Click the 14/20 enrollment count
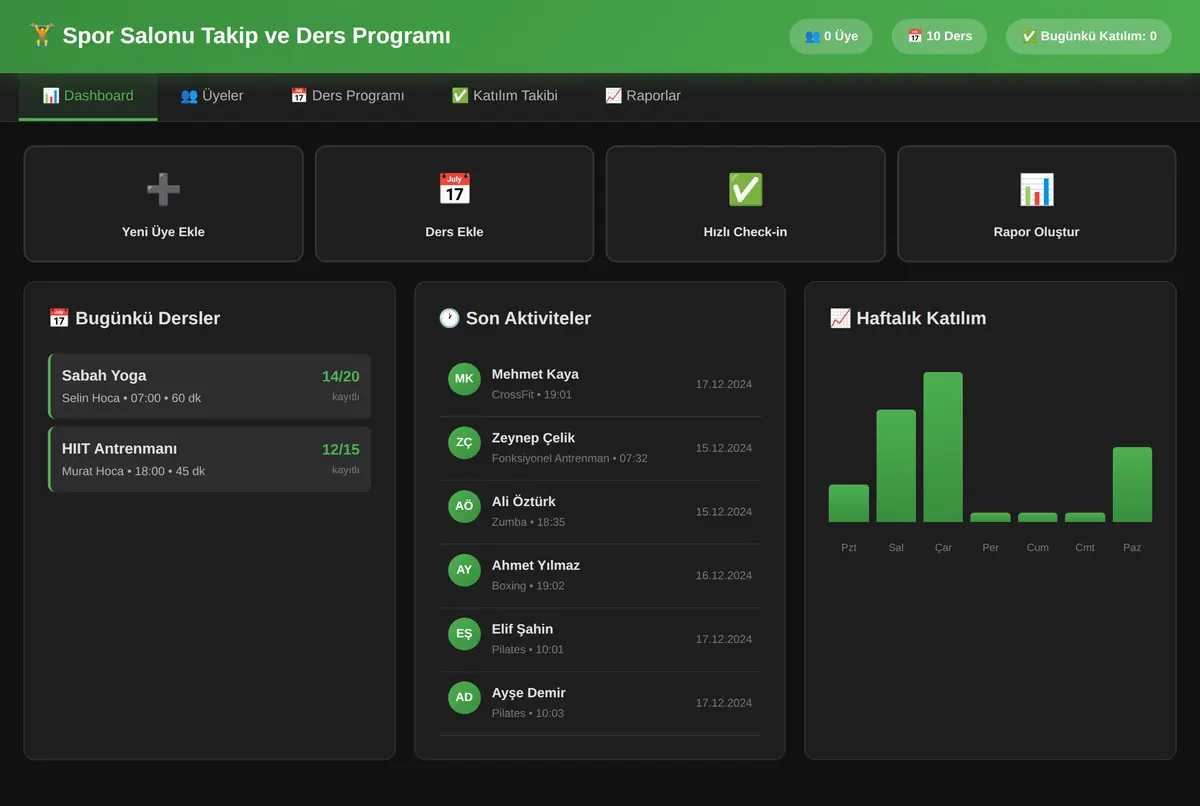Screen dimensions: 1200x806 (340, 376)
